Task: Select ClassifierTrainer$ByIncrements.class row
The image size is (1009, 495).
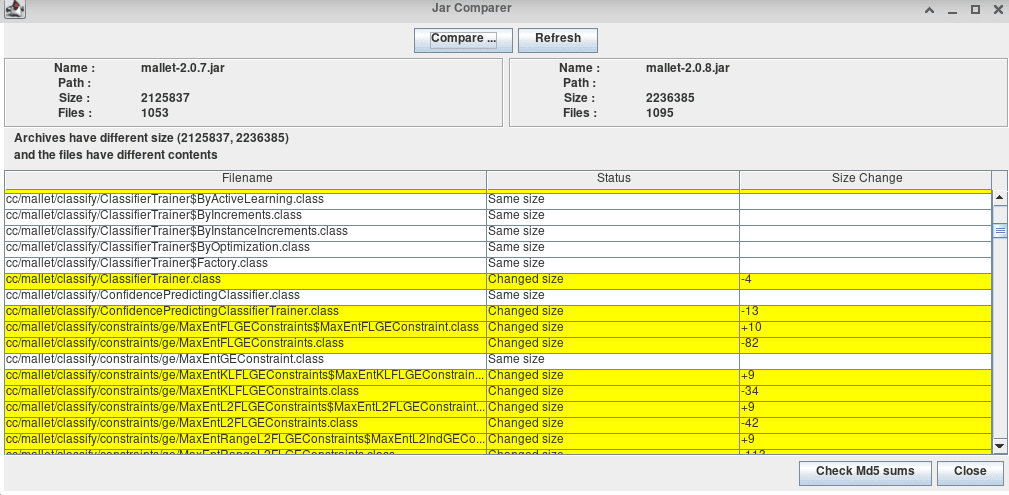Action: coord(498,215)
